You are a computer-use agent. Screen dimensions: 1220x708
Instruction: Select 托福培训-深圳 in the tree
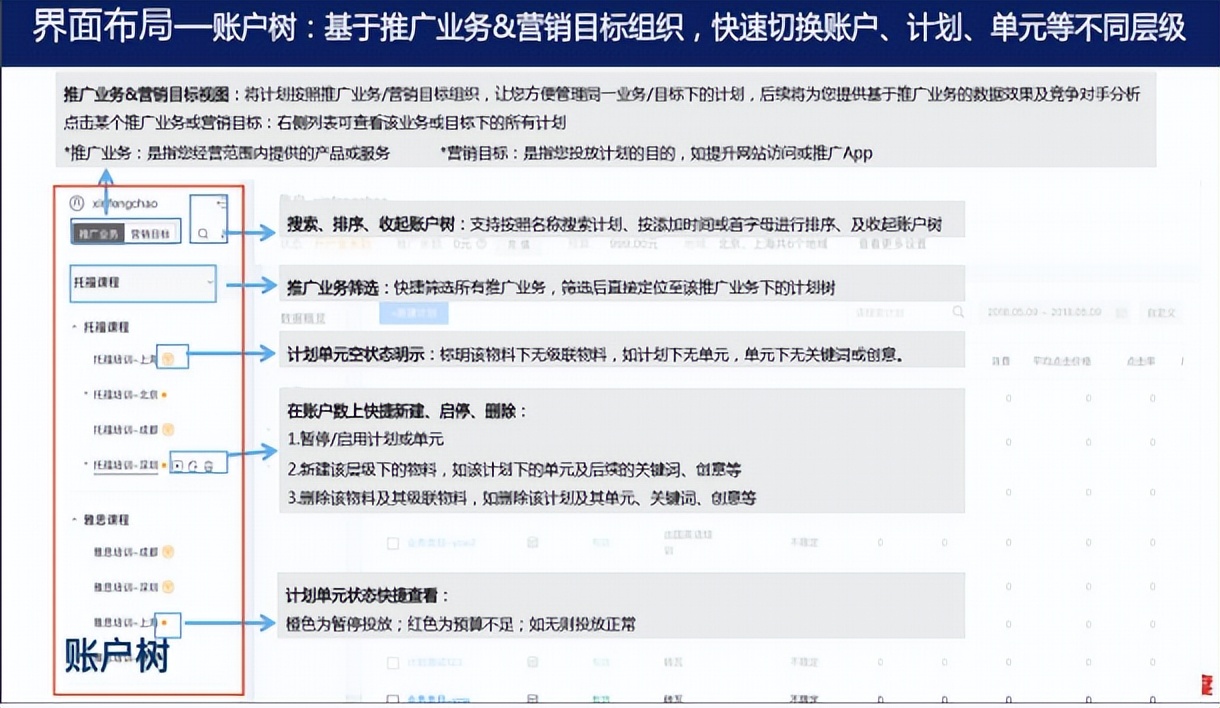[125, 465]
